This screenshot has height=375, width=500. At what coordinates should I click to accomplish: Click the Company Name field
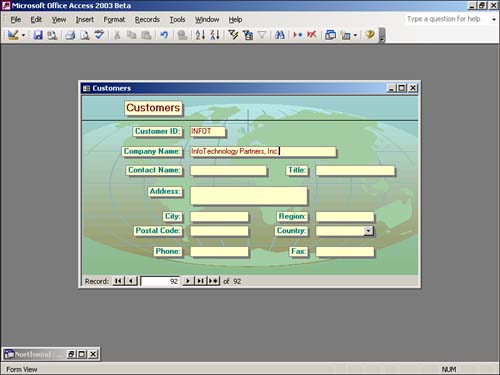coord(263,151)
